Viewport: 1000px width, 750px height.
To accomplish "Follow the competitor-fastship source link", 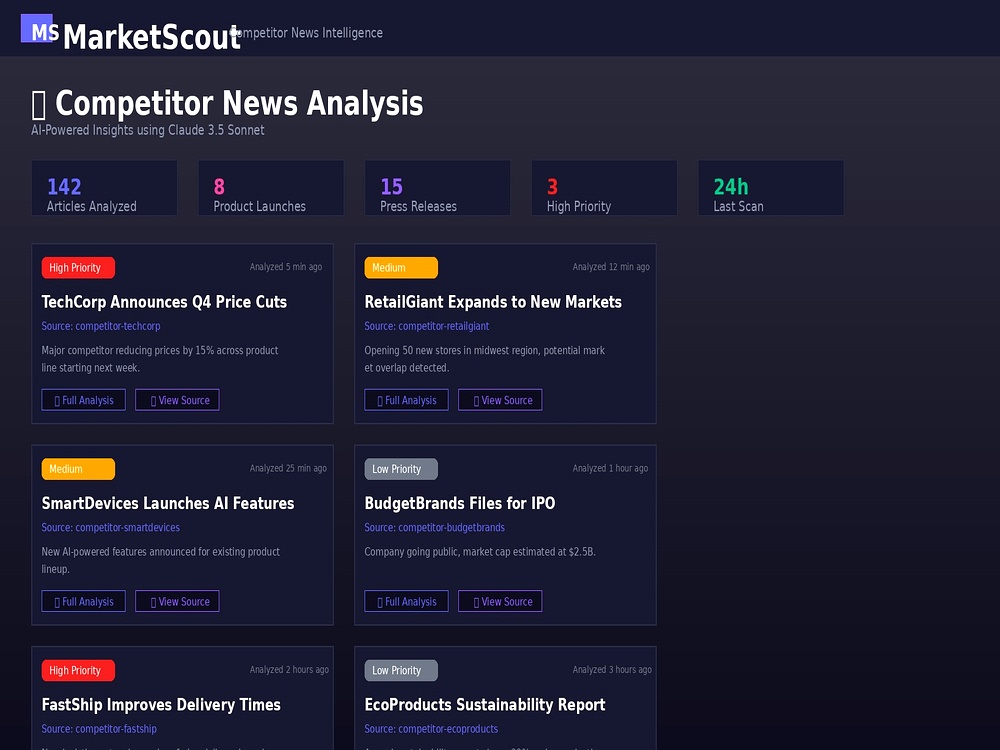I will (99, 729).
